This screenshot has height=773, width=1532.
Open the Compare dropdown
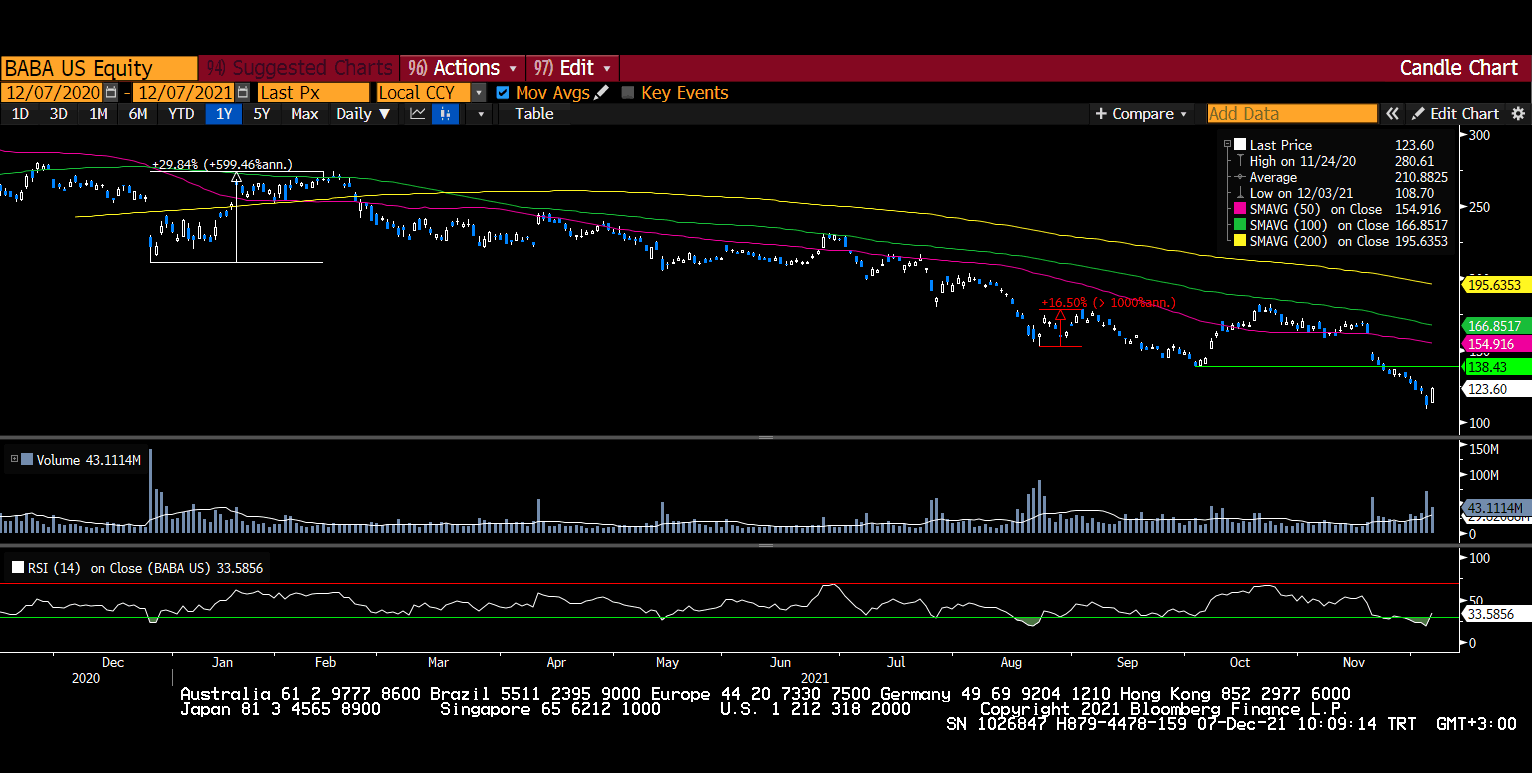coord(1142,114)
